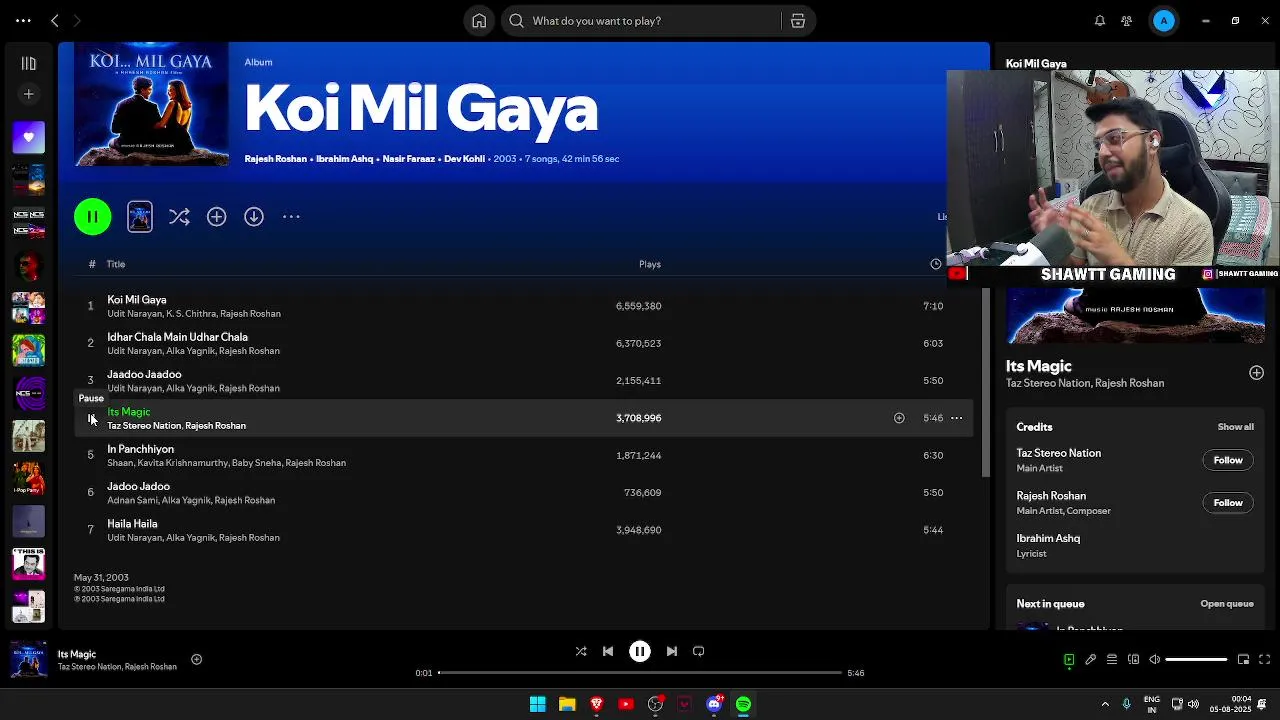Open artist Ibrahim Ashq in album header
This screenshot has height=720, width=1280.
[344, 159]
